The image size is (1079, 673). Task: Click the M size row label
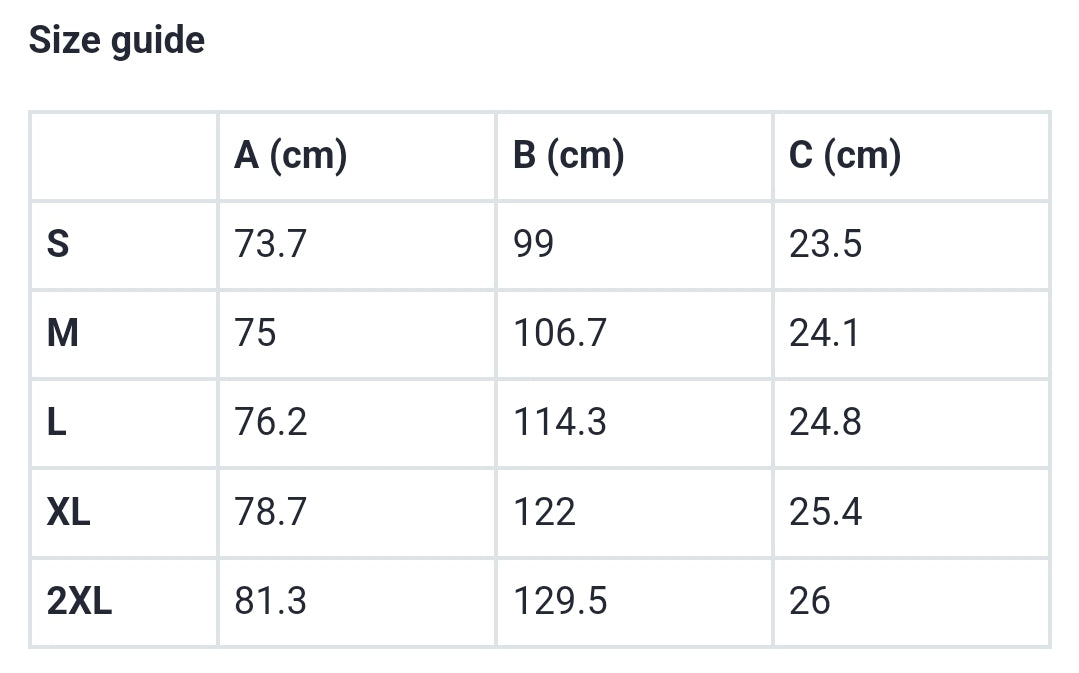(x=62, y=333)
